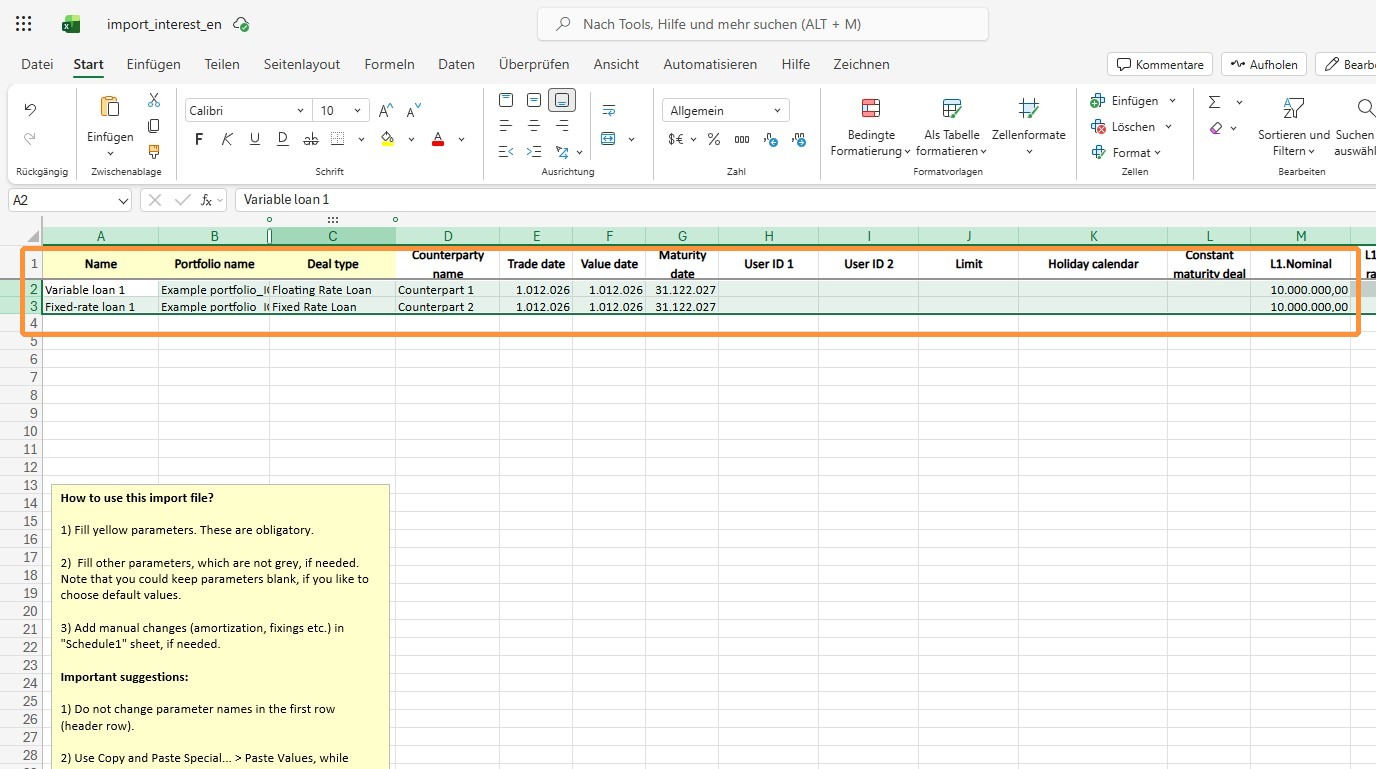The image size is (1376, 769).
Task: Toggle bold formatting (F)
Action: click(199, 139)
